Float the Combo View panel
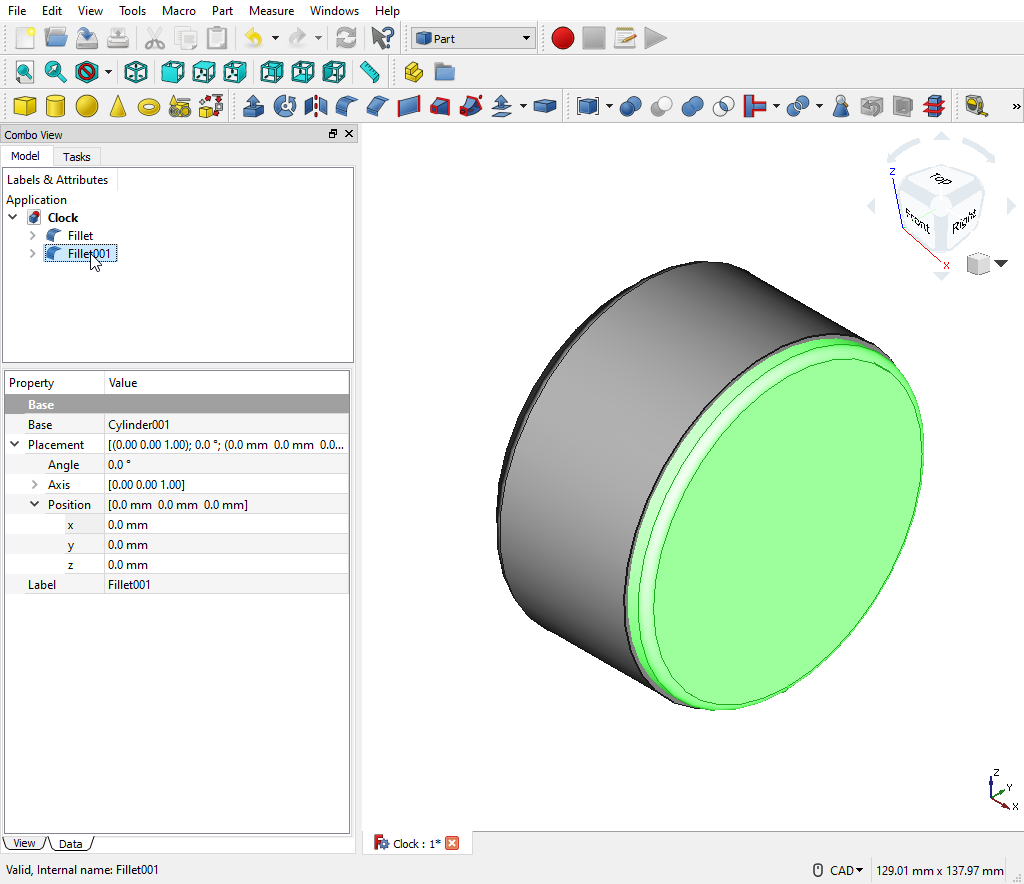1024x884 pixels. point(333,134)
